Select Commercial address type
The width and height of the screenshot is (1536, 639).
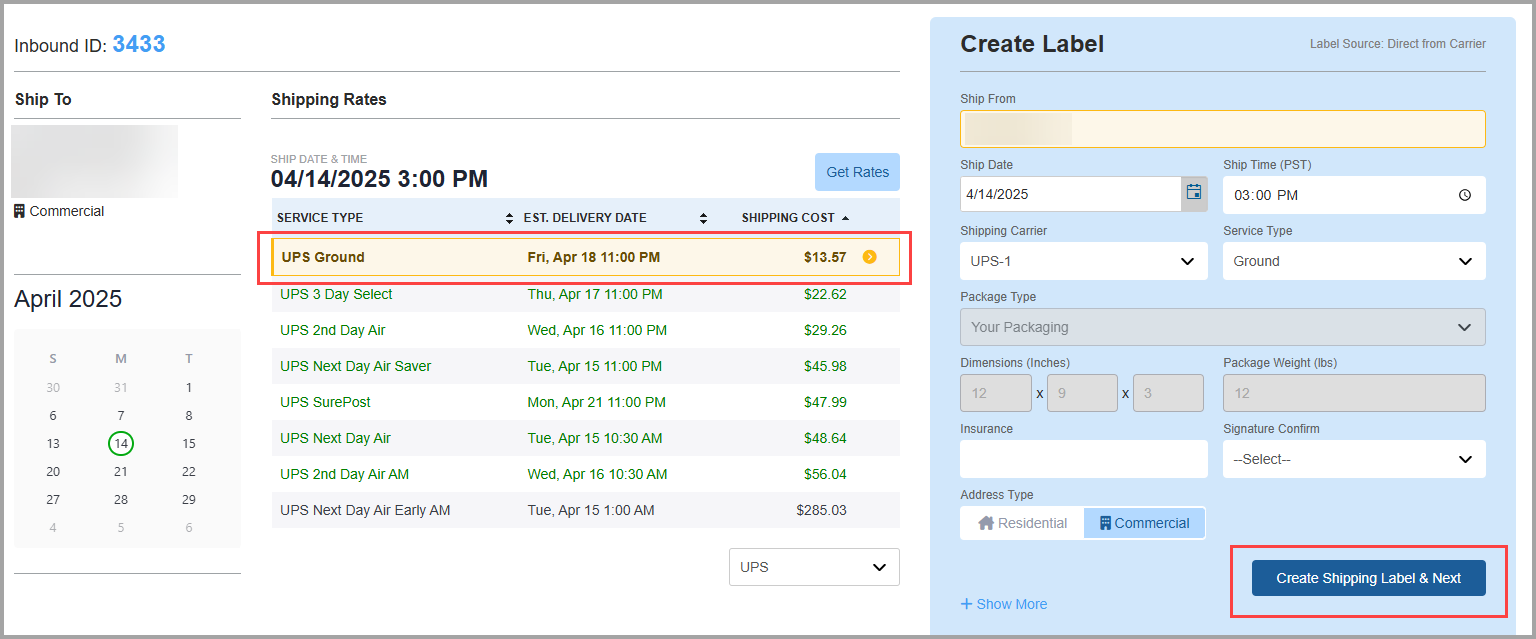coord(1144,523)
